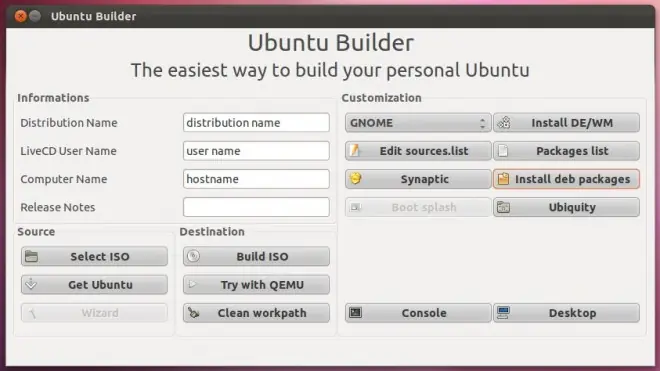Click the Informations section heading
The width and height of the screenshot is (660, 371).
[x=53, y=98]
